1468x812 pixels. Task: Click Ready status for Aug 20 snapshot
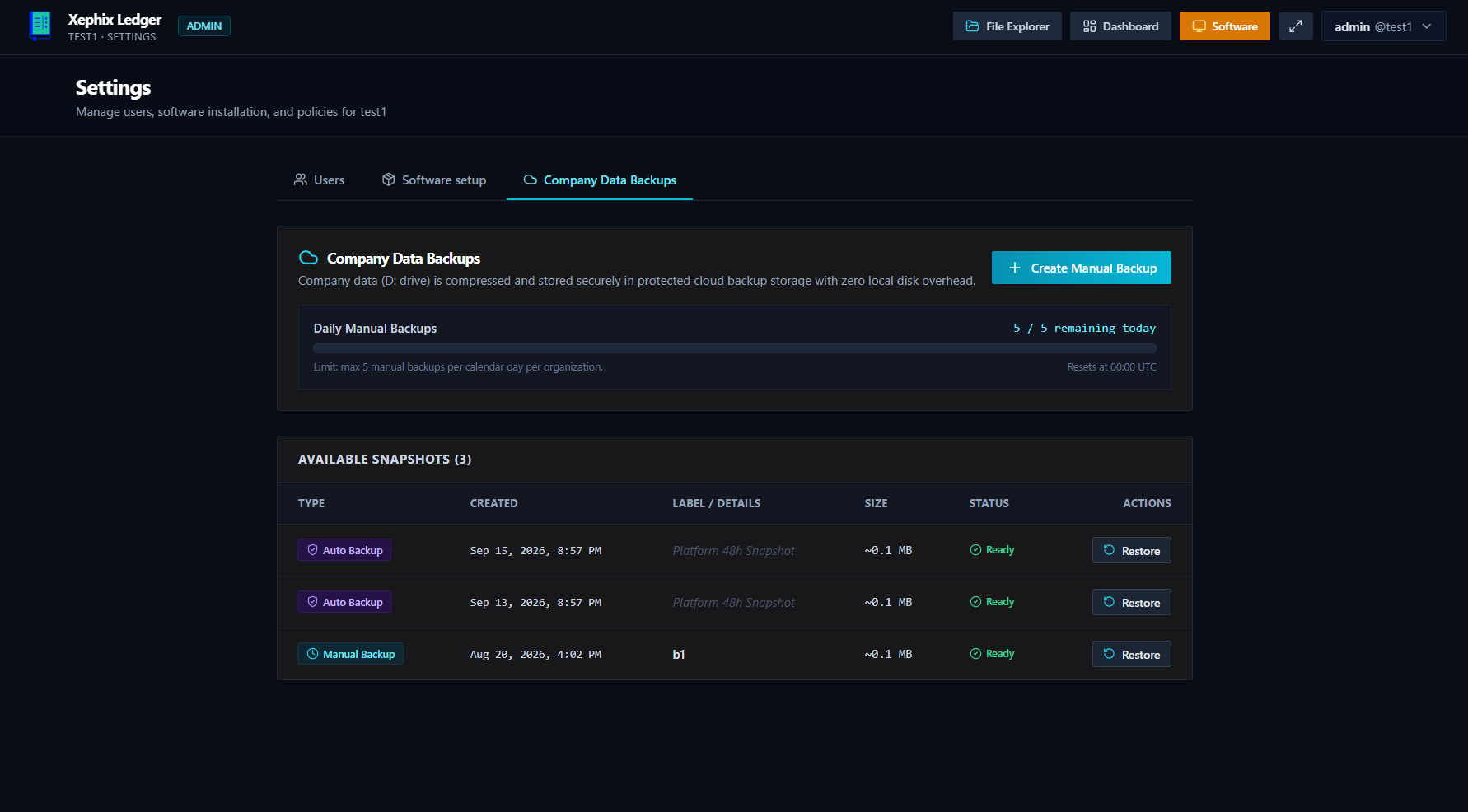point(992,654)
